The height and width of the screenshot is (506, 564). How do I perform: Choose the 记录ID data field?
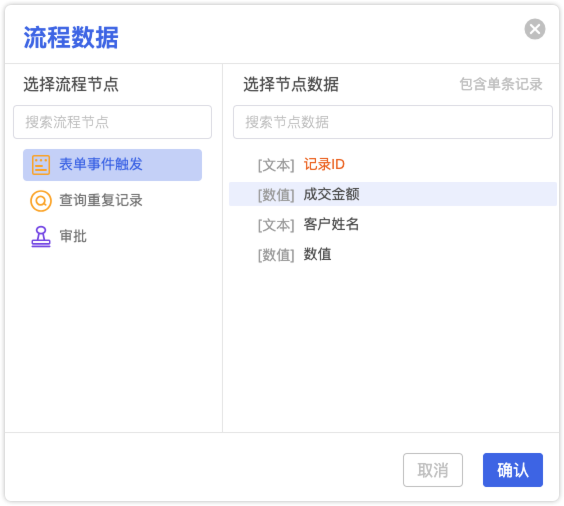324,164
